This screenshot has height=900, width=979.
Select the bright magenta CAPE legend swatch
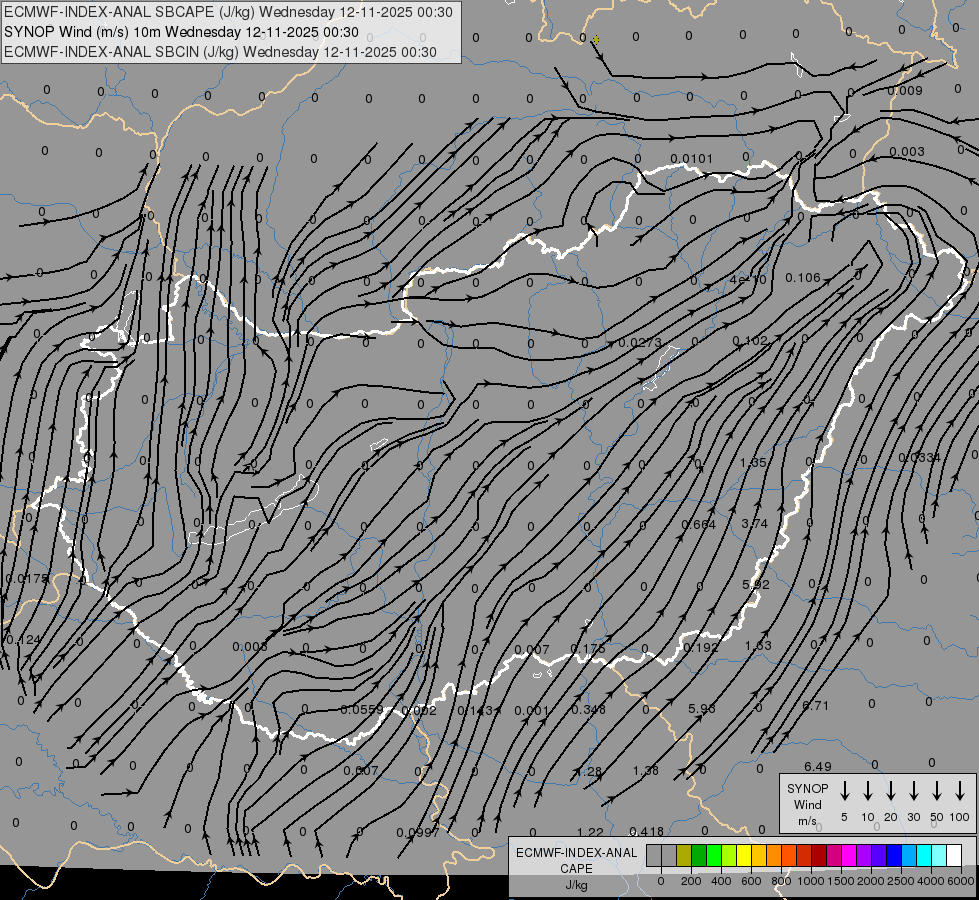pyautogui.click(x=849, y=856)
